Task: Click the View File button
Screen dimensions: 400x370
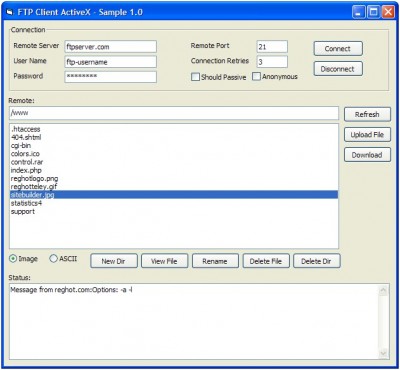Action: pyautogui.click(x=164, y=261)
